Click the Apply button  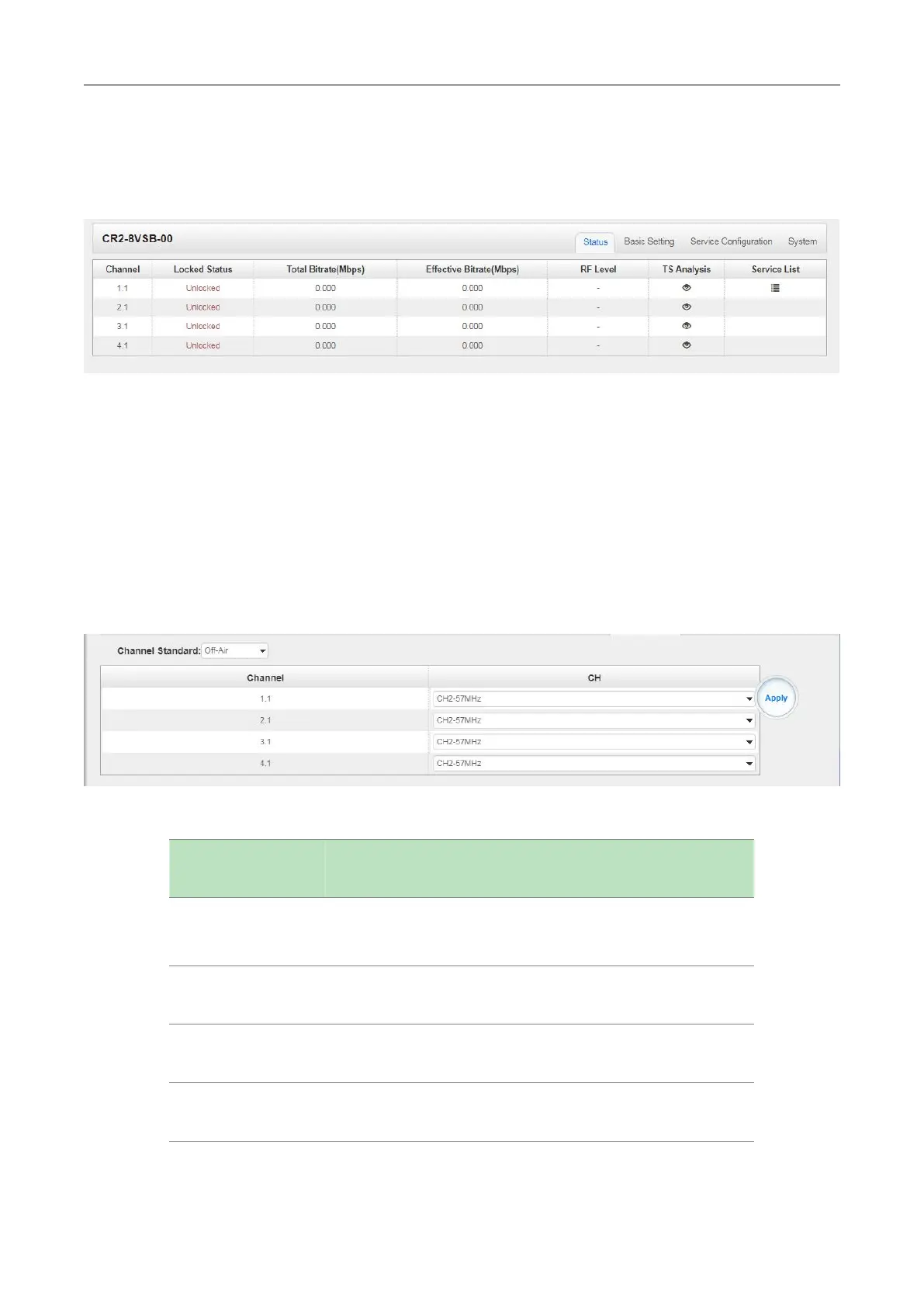[x=776, y=698]
